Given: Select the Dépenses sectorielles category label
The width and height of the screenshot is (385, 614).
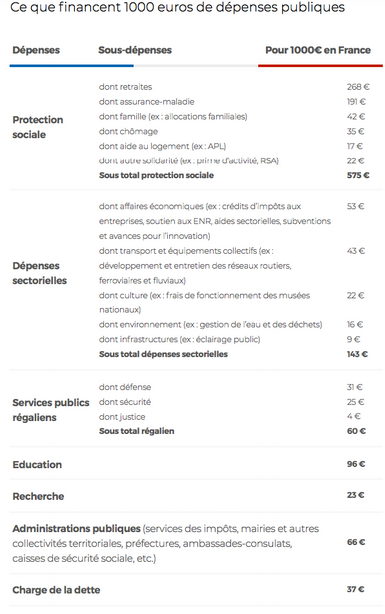Looking at the screenshot, I should click(x=40, y=273).
